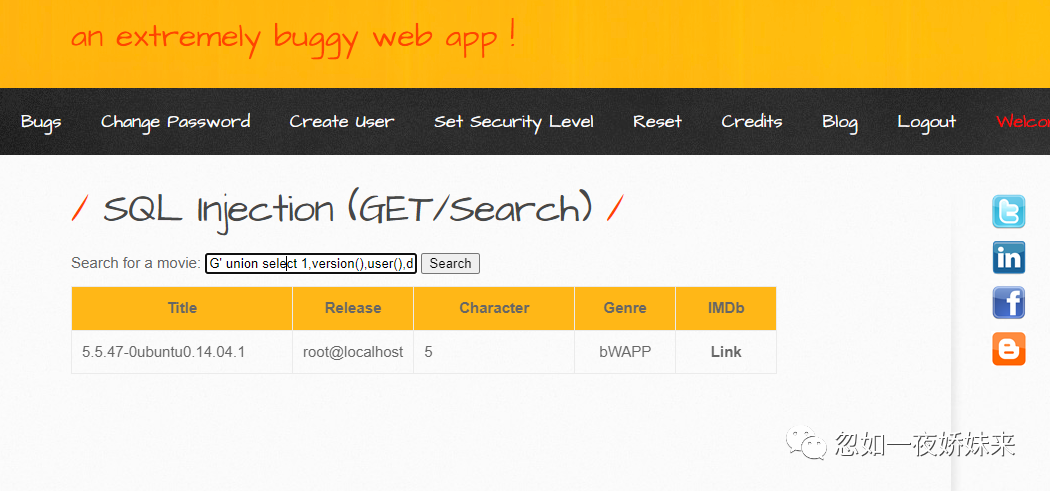Open the Facebook social icon

(1008, 302)
